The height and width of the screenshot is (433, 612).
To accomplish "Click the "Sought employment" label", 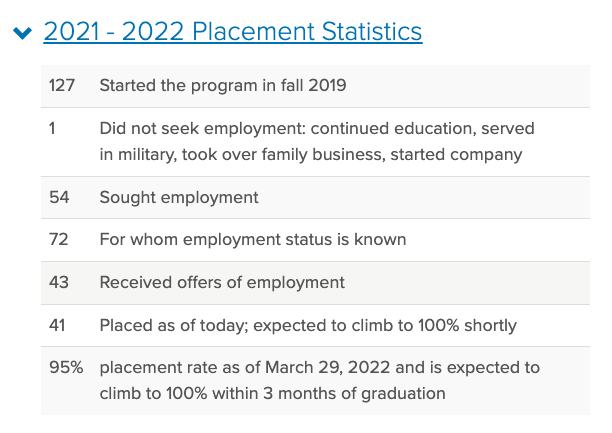I will click(x=179, y=197).
